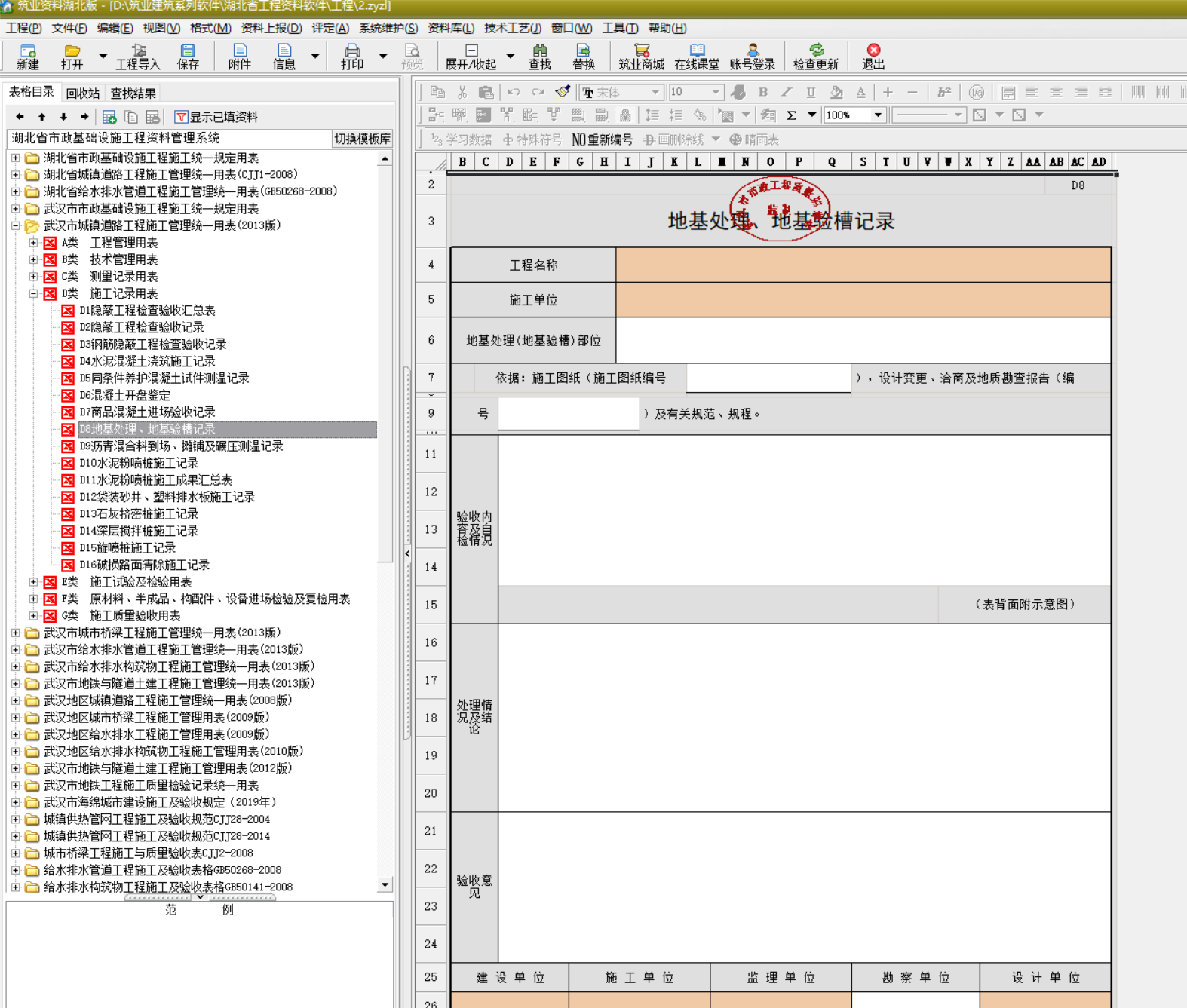Click the plus increase icon in format toolbar
Screen dimensions: 1187x1008
click(888, 92)
